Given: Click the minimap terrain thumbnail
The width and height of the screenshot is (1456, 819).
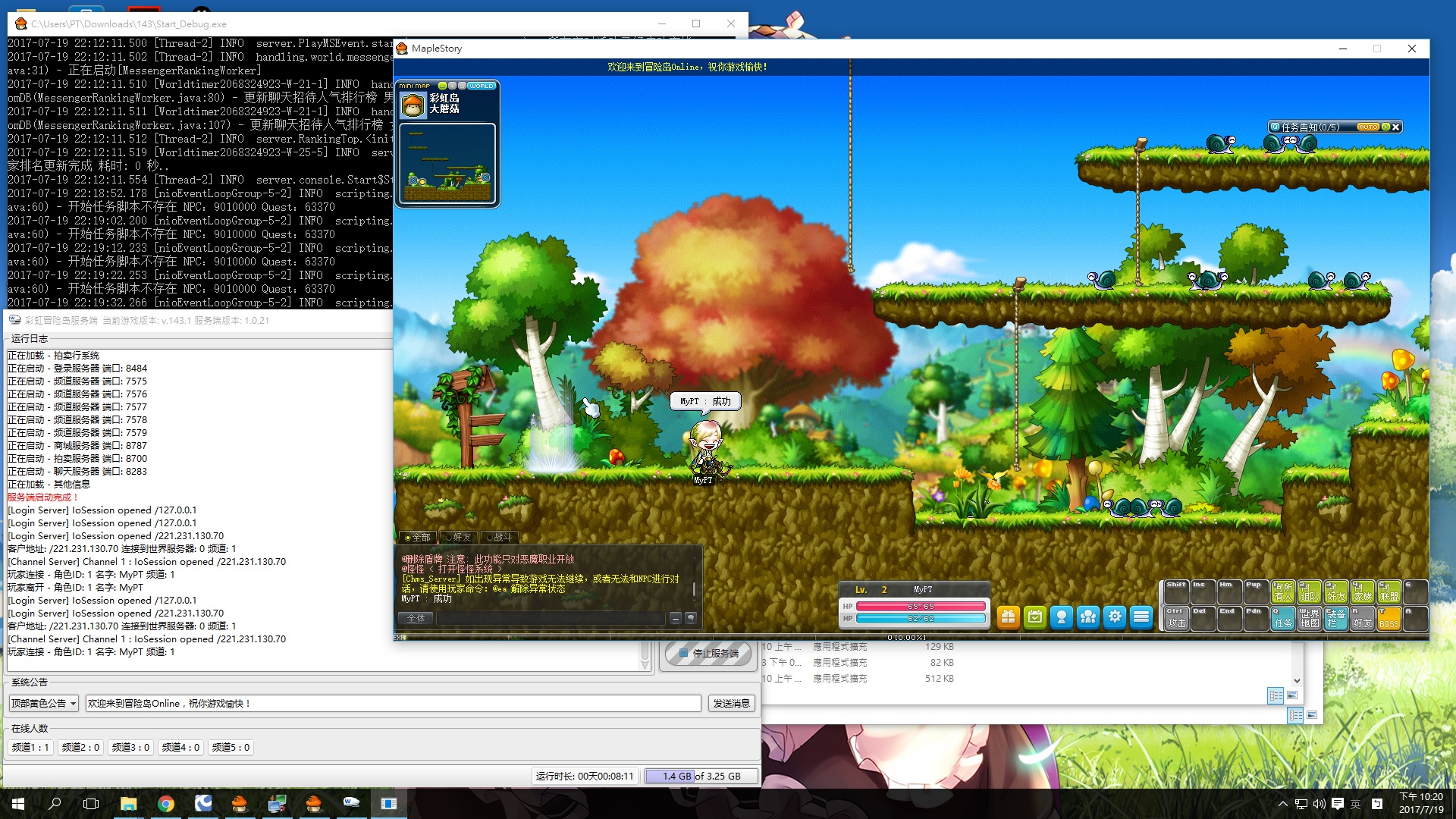Looking at the screenshot, I should click(x=447, y=164).
